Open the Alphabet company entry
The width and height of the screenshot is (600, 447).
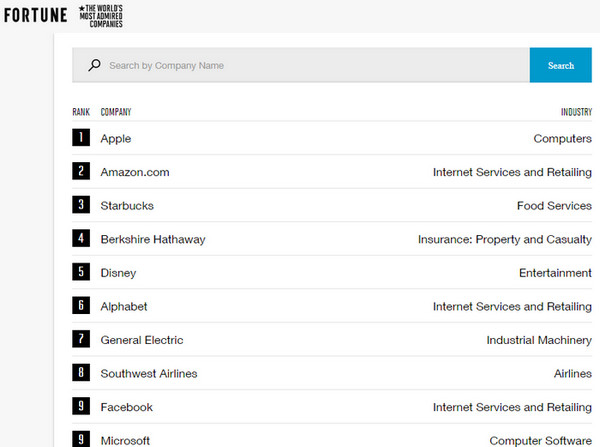pyautogui.click(x=124, y=306)
